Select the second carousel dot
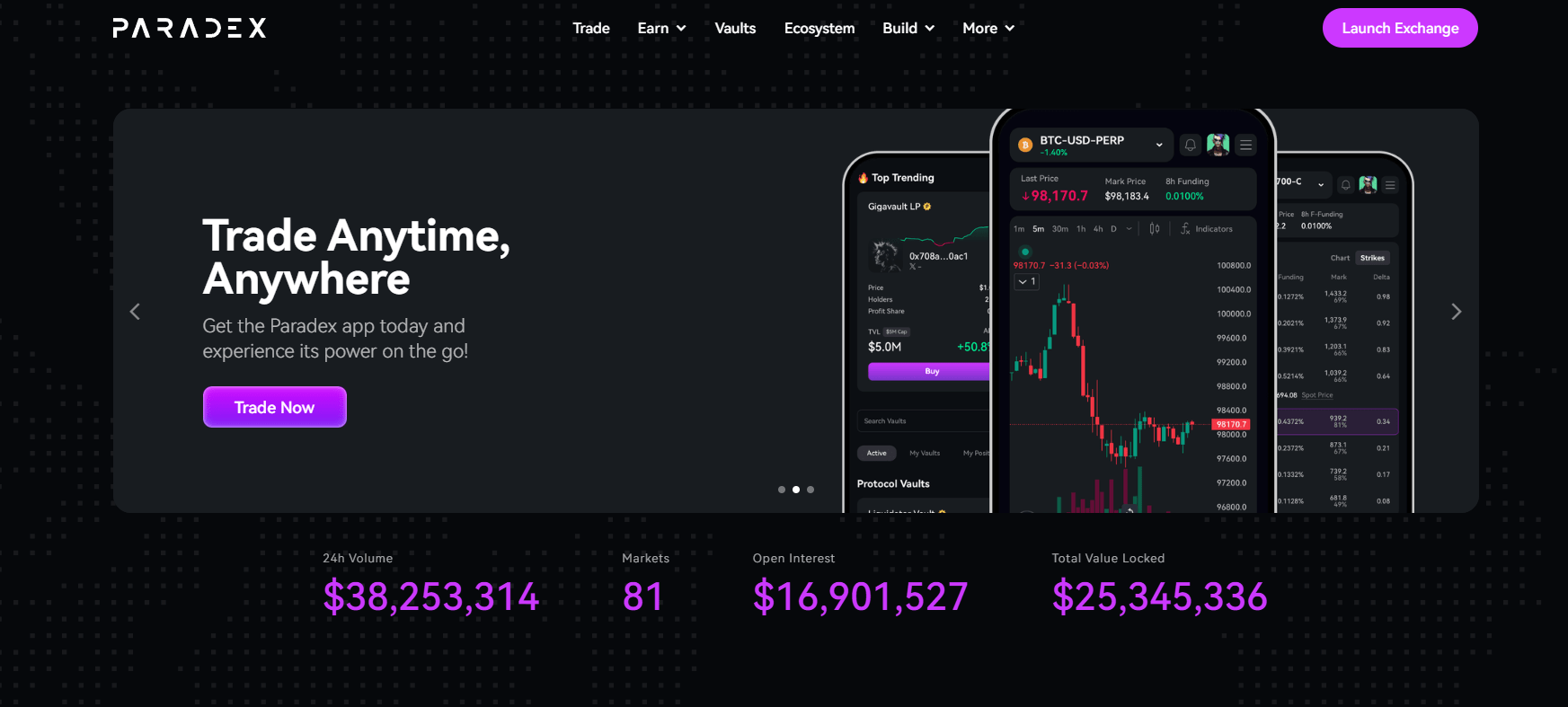 pyautogui.click(x=796, y=490)
